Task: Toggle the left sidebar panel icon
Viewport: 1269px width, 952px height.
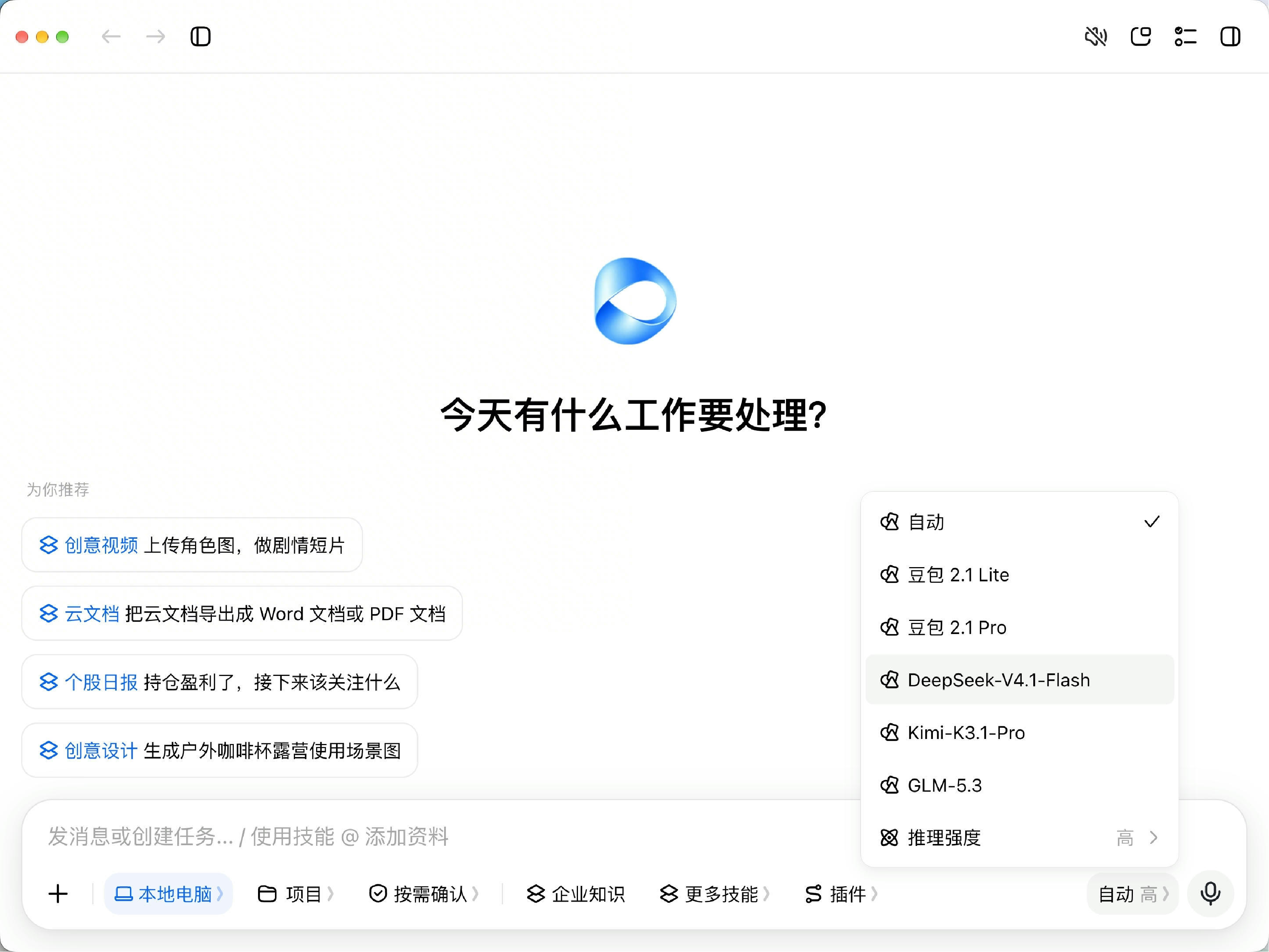Action: 200,37
